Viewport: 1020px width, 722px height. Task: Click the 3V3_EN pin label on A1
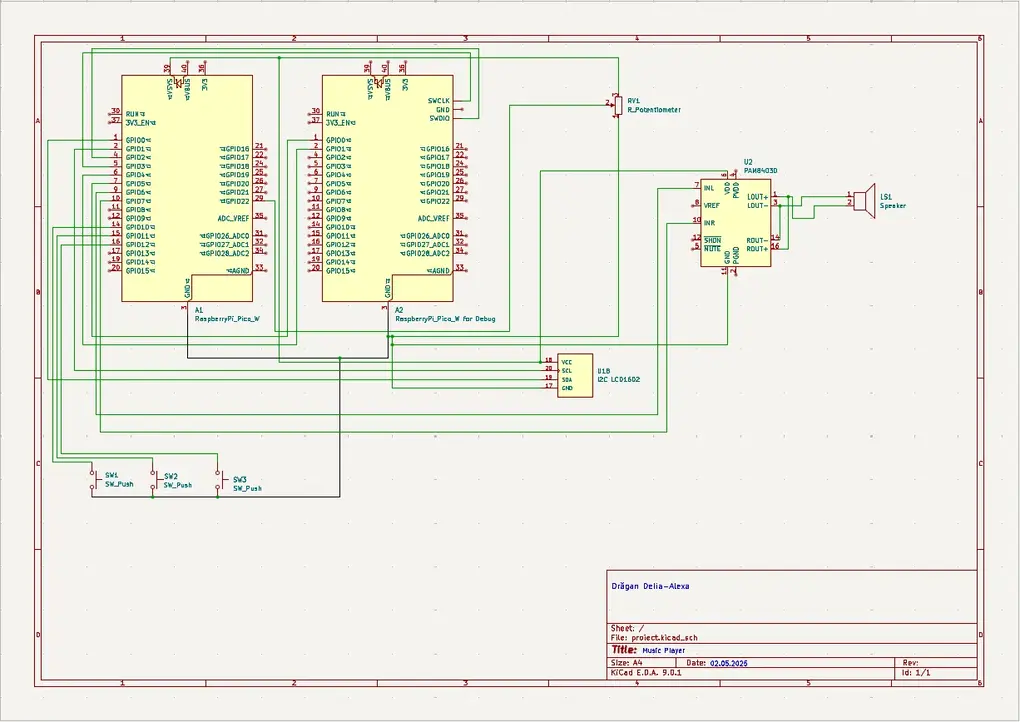pos(140,122)
